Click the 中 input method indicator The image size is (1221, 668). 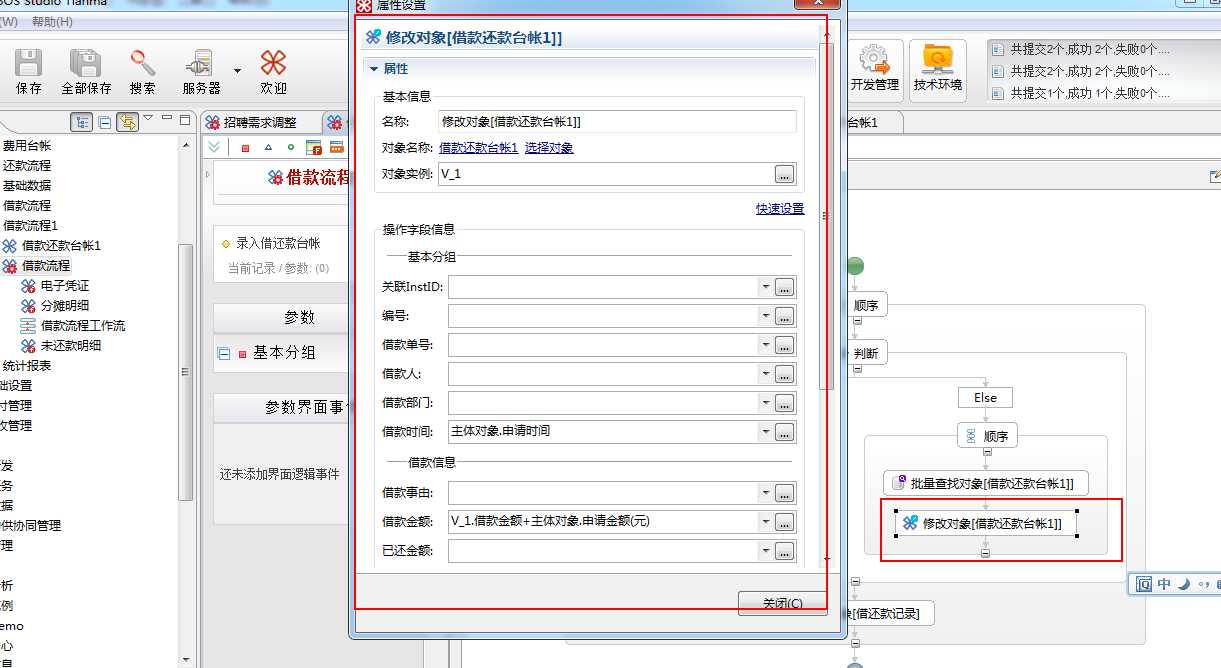pos(1164,584)
